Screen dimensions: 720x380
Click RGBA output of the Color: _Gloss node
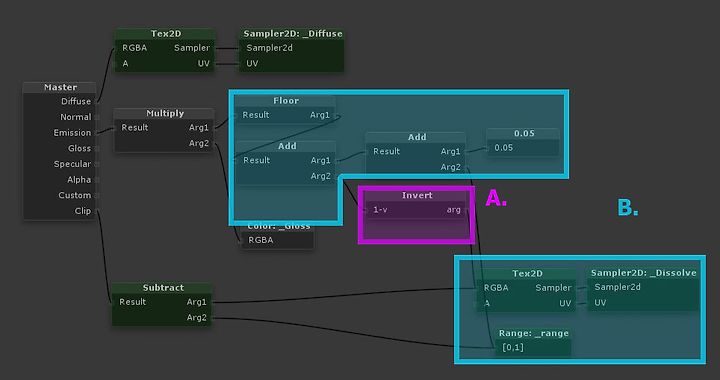(261, 240)
